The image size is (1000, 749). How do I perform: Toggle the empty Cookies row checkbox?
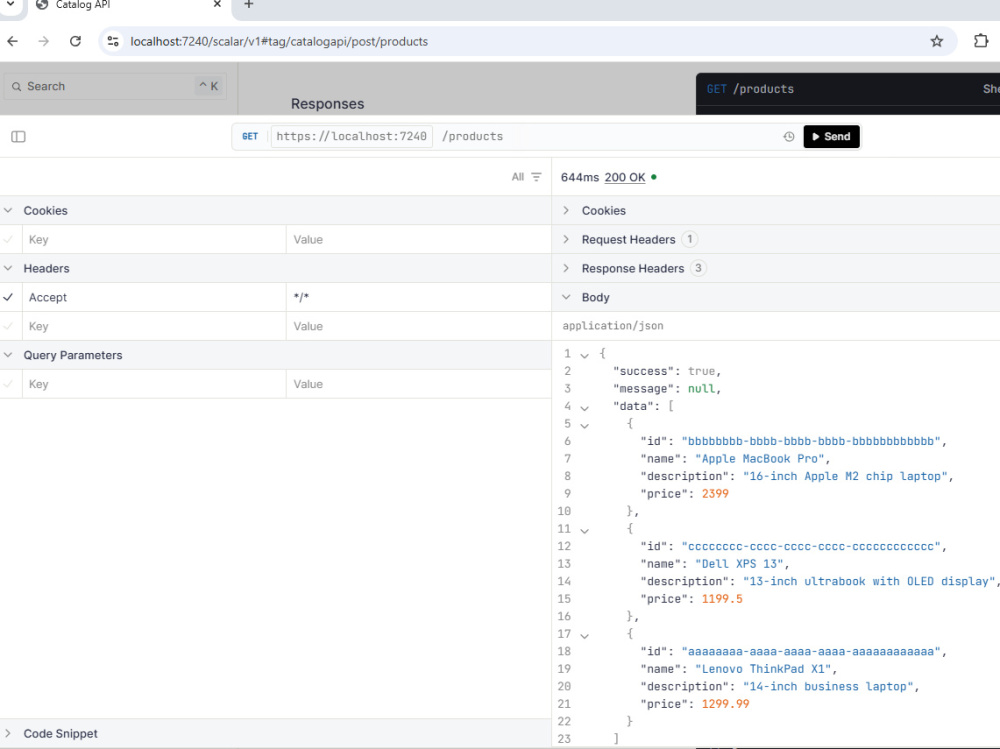(x=8, y=240)
